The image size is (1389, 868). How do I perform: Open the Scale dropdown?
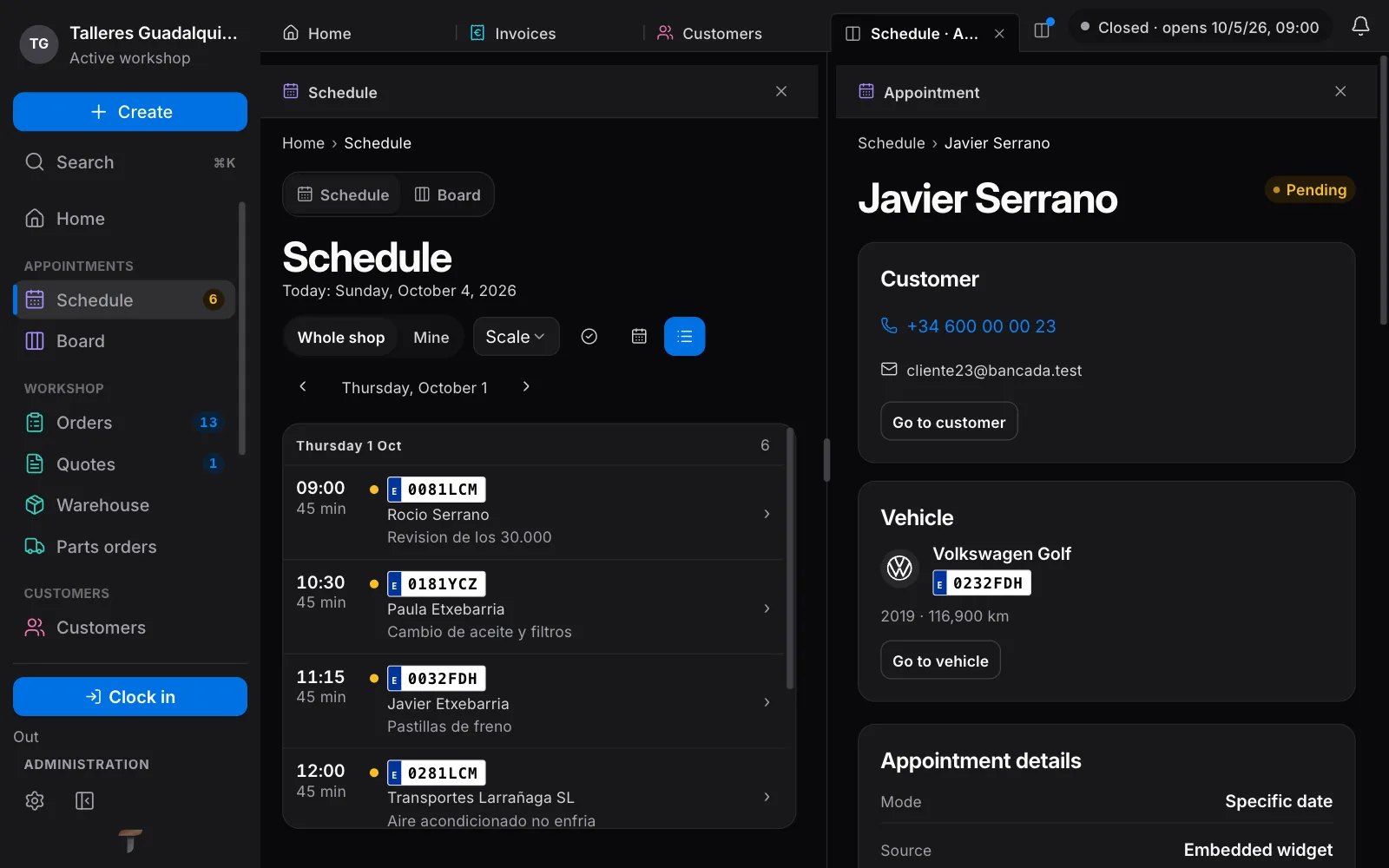pyautogui.click(x=516, y=337)
